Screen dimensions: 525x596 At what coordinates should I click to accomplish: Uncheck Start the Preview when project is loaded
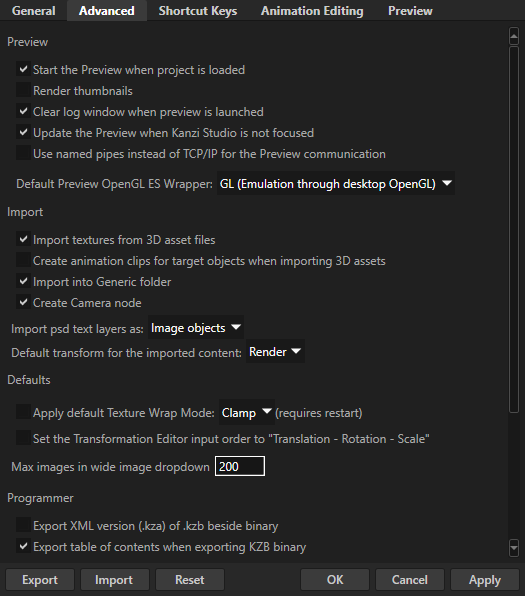coord(23,69)
